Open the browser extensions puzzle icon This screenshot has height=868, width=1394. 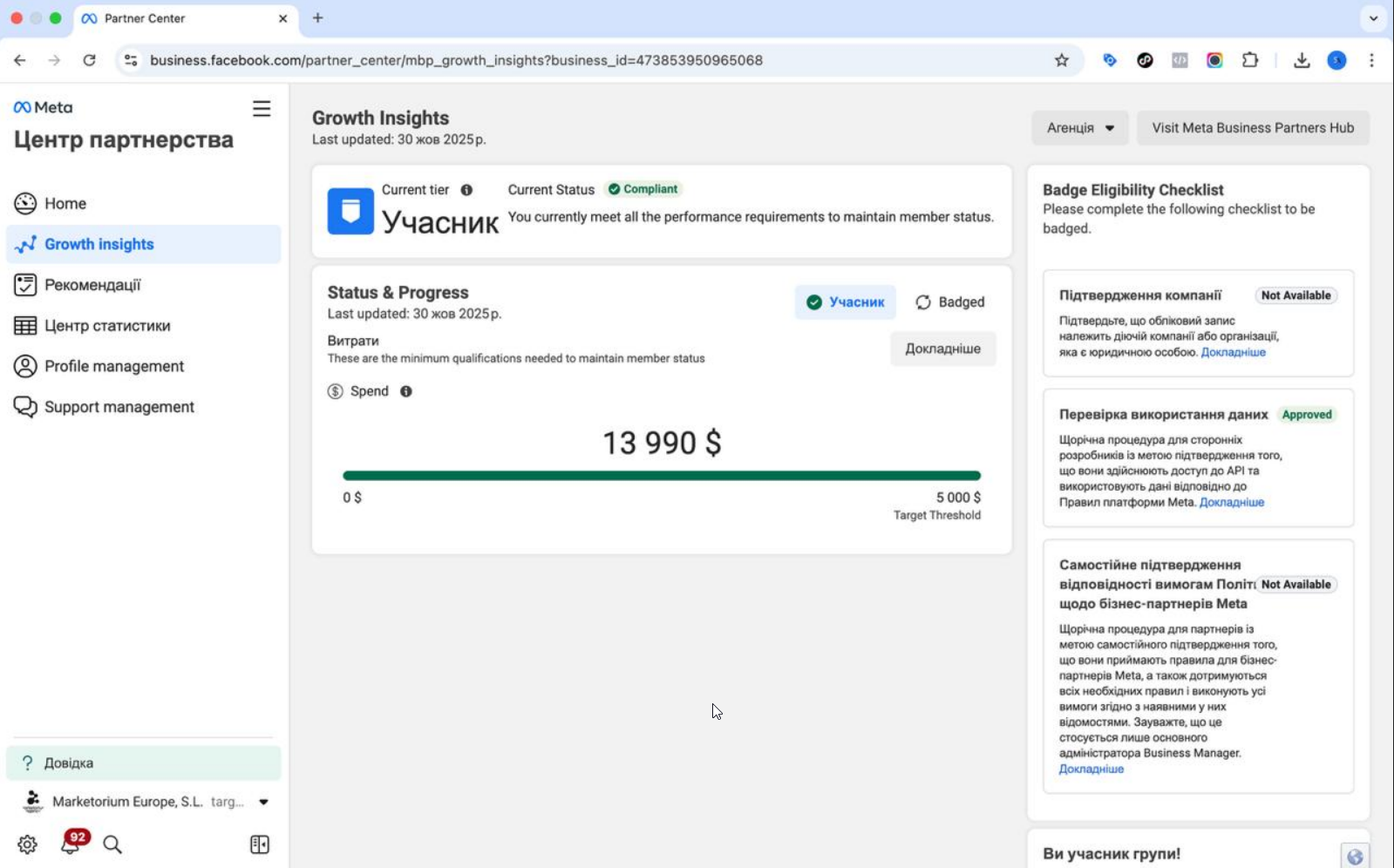[x=1250, y=60]
